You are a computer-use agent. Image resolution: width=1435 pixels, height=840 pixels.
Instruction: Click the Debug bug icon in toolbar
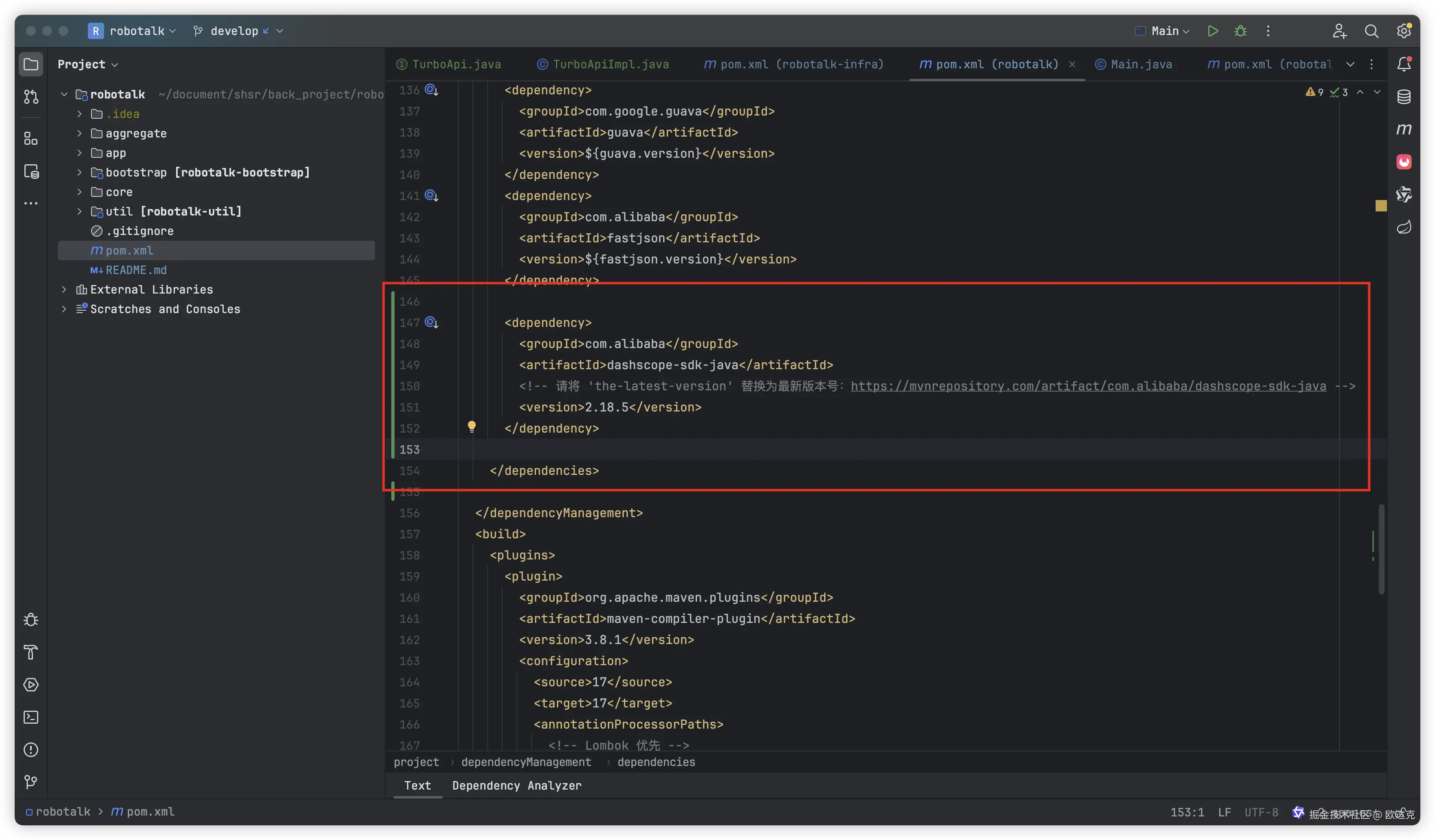point(1240,31)
